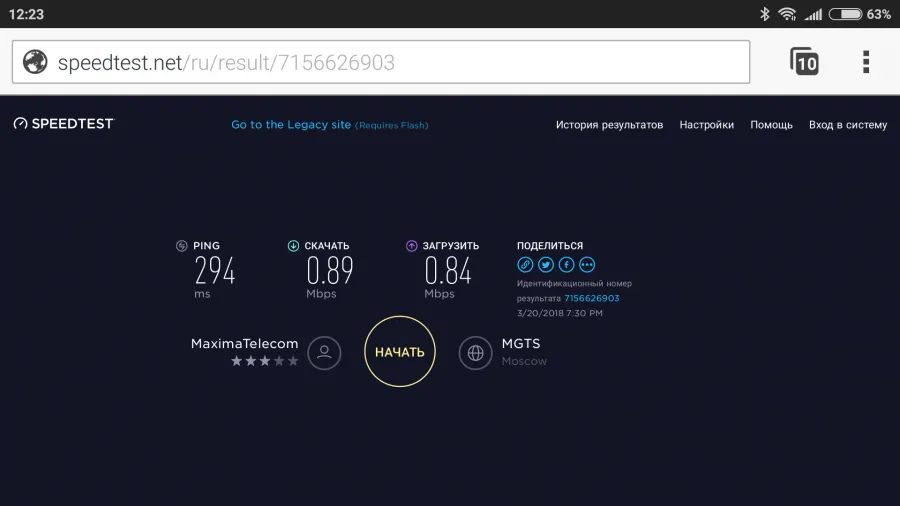Click the server globe icon near MGTS

[x=475, y=352]
